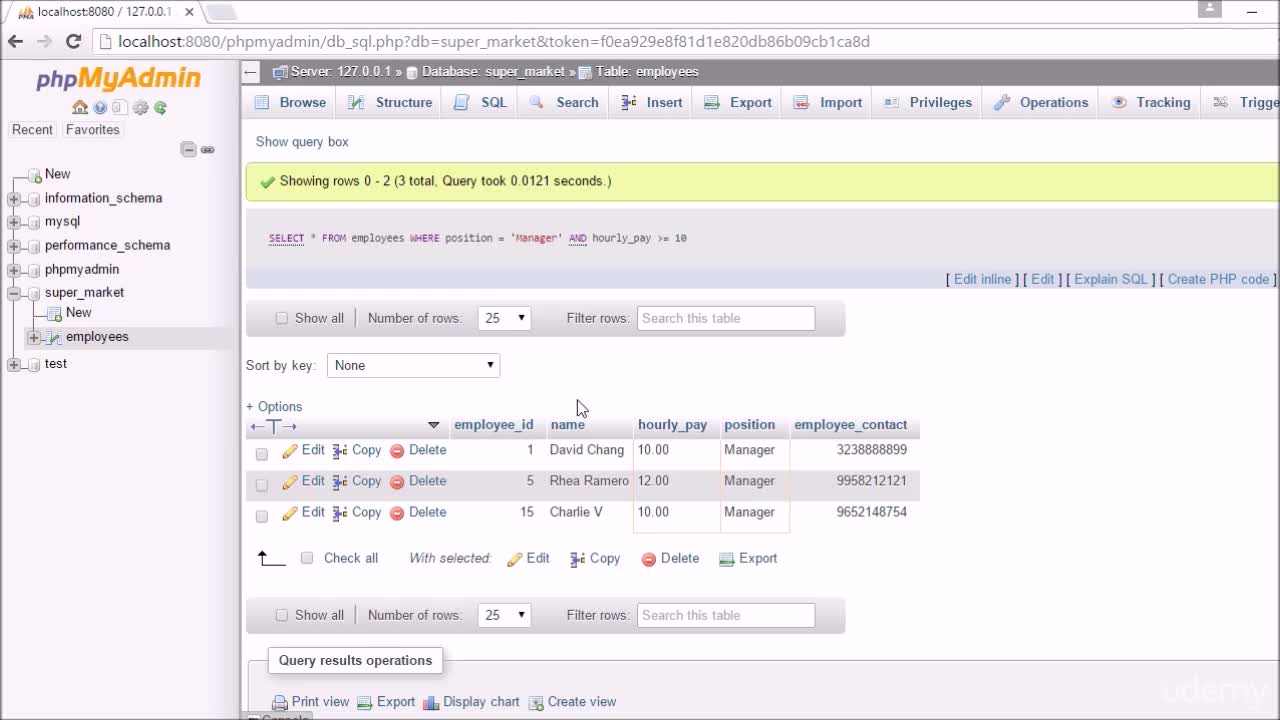Tick checkbox for Rhea Ramero row

click(x=262, y=485)
